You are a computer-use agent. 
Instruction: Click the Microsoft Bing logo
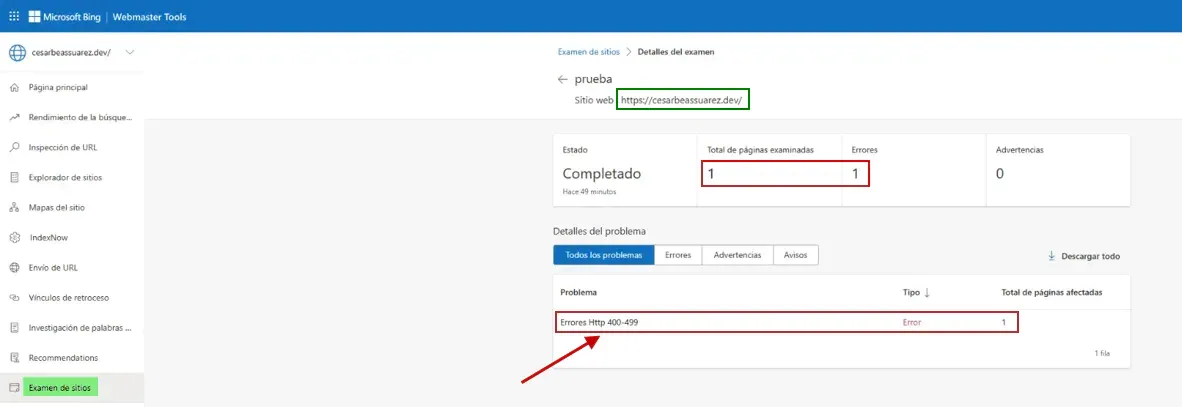pos(65,17)
